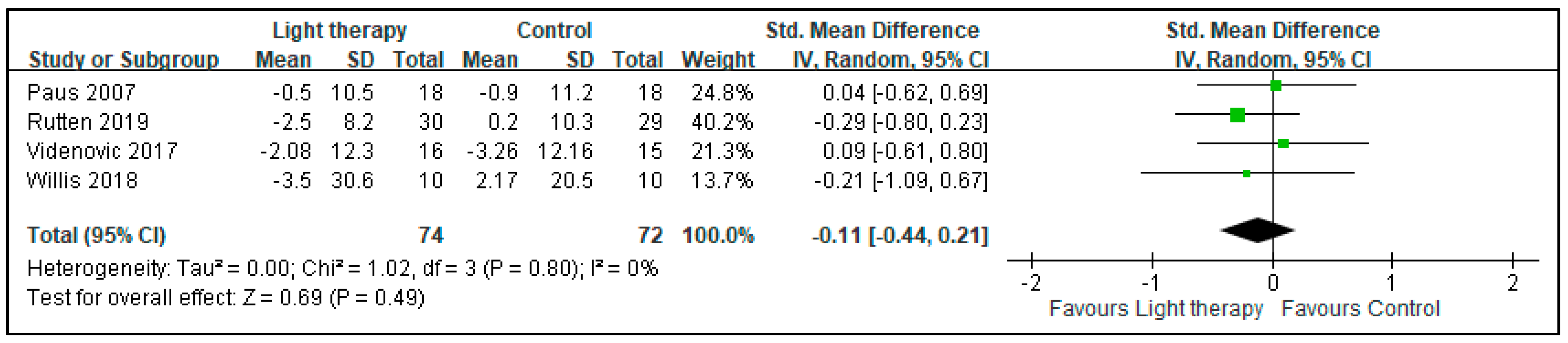This screenshot has height=343, width=1568.
Task: Click the green square marker for Paus 2007
Action: pyautogui.click(x=1276, y=86)
